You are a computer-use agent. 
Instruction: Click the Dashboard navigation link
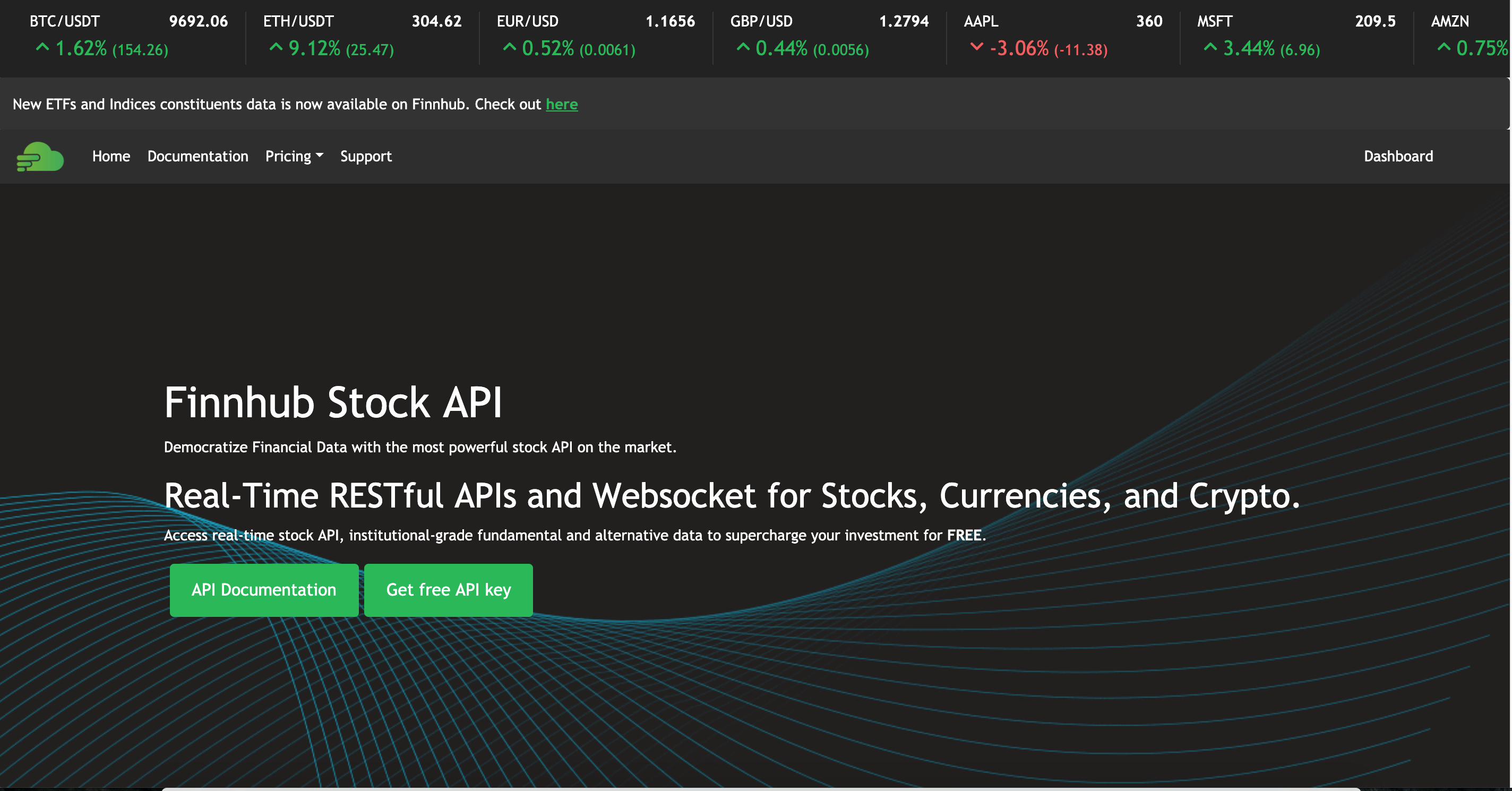point(1398,156)
